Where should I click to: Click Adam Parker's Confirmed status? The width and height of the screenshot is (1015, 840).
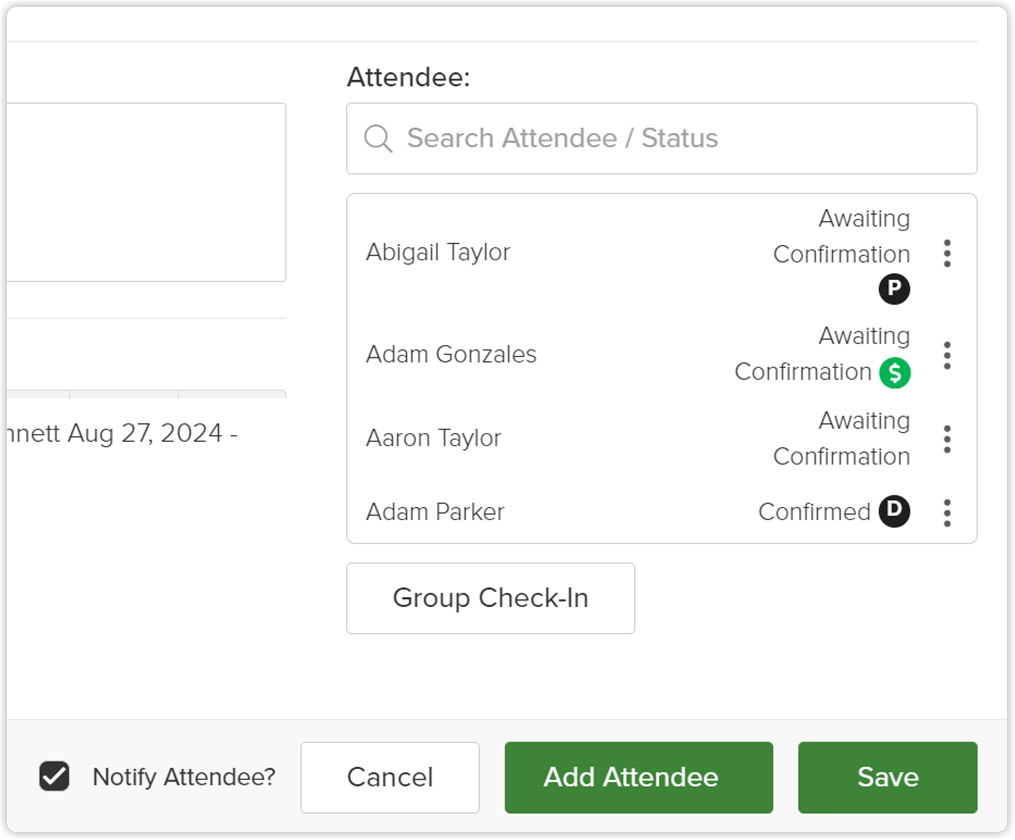click(x=814, y=512)
